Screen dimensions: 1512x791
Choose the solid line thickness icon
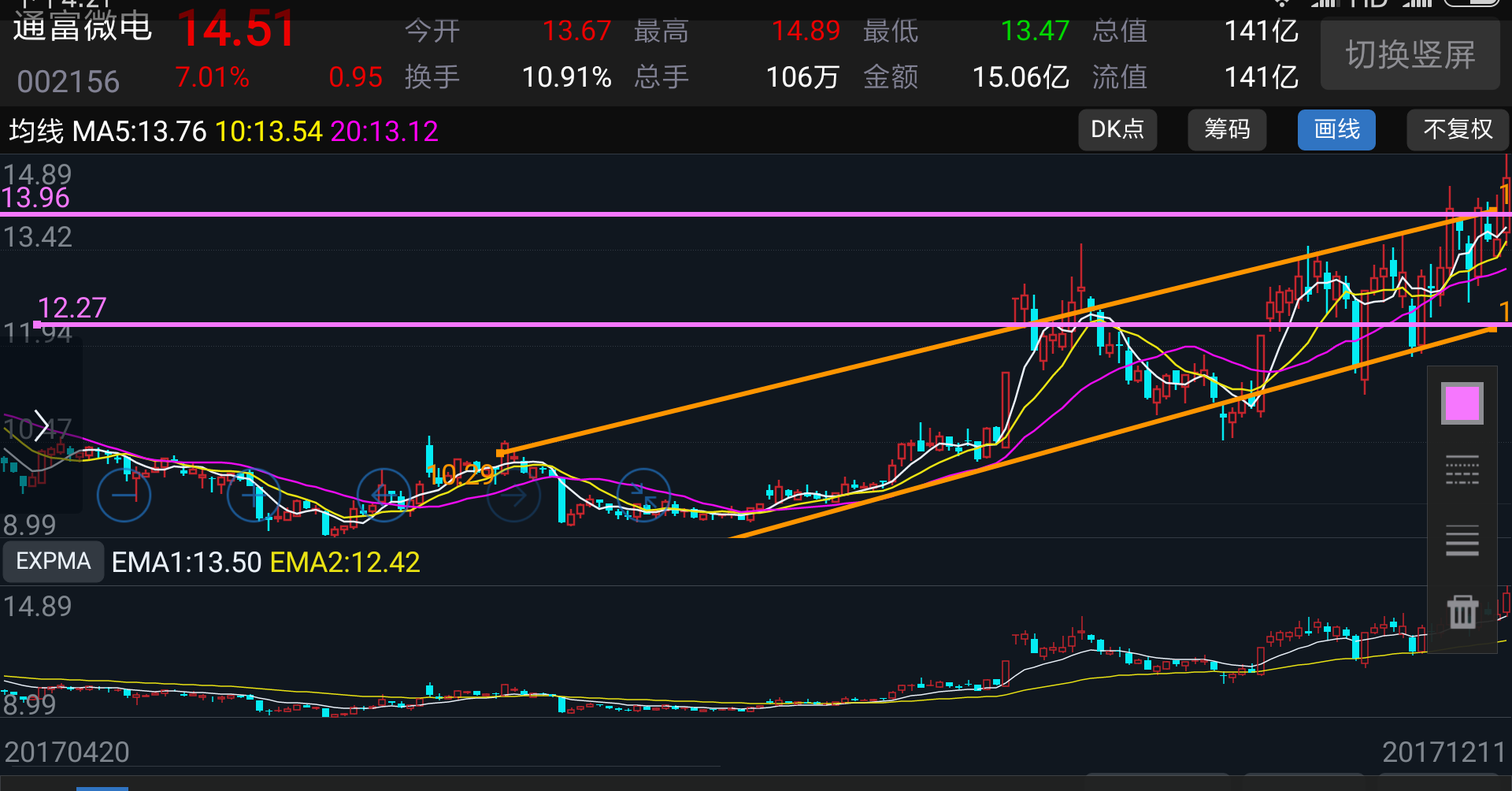1462,540
